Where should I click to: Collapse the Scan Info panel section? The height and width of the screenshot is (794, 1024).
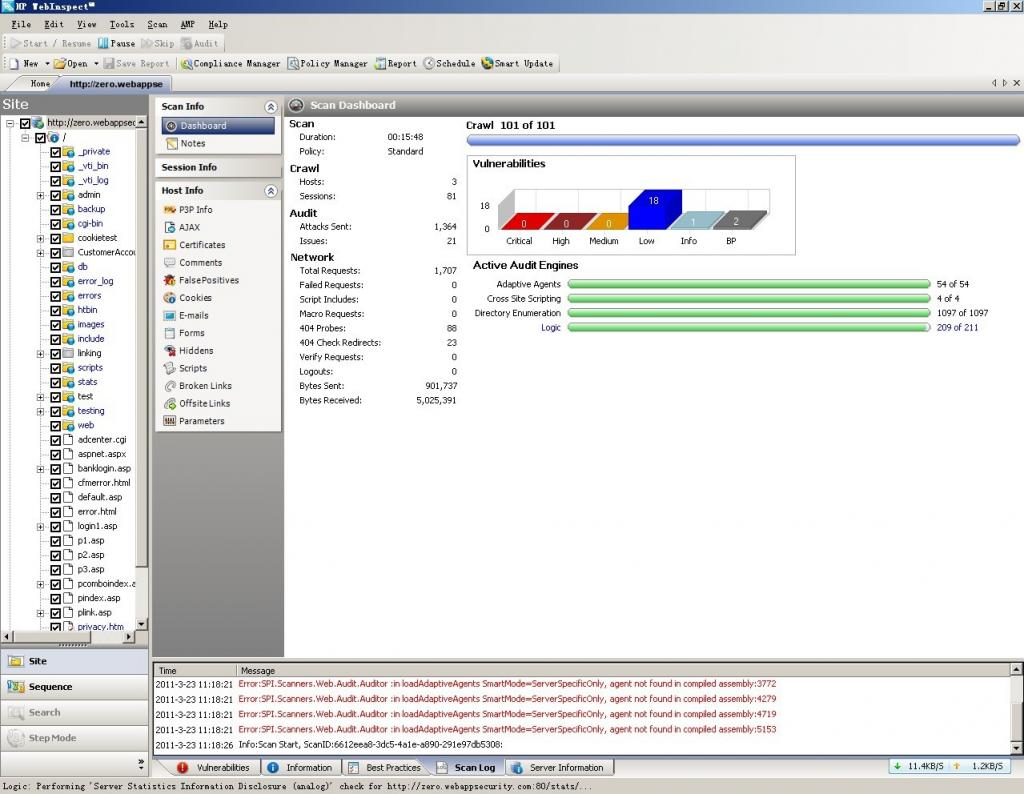click(x=270, y=107)
